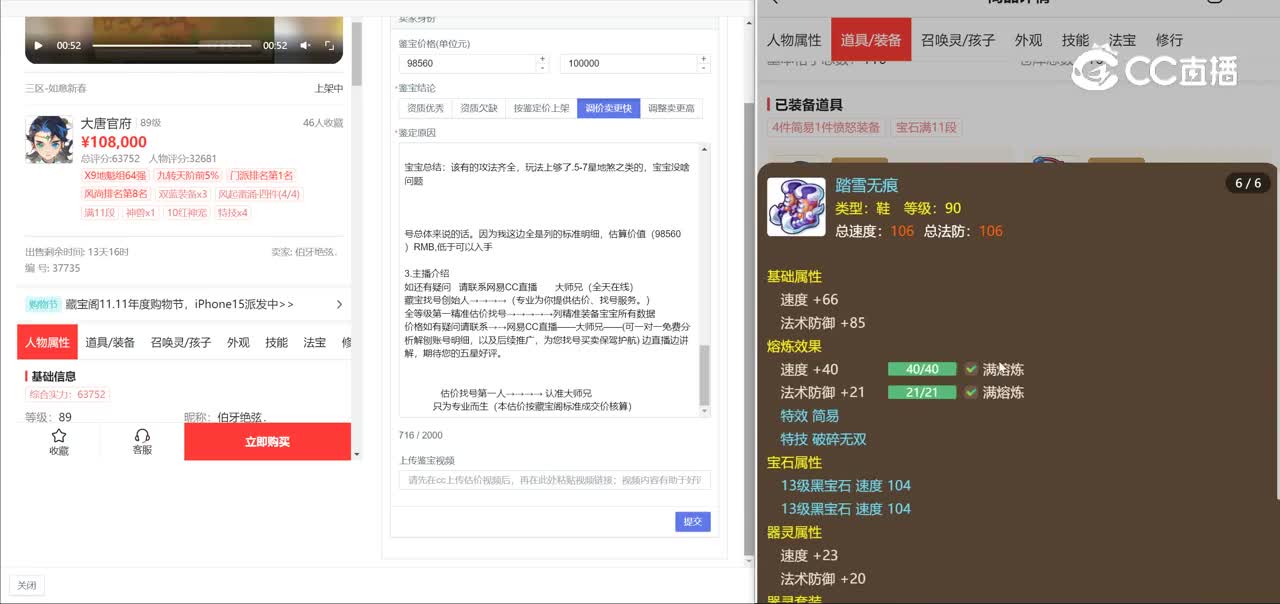The image size is (1280, 604).
Task: Select the 资质优秀 conclusion option
Action: point(424,108)
